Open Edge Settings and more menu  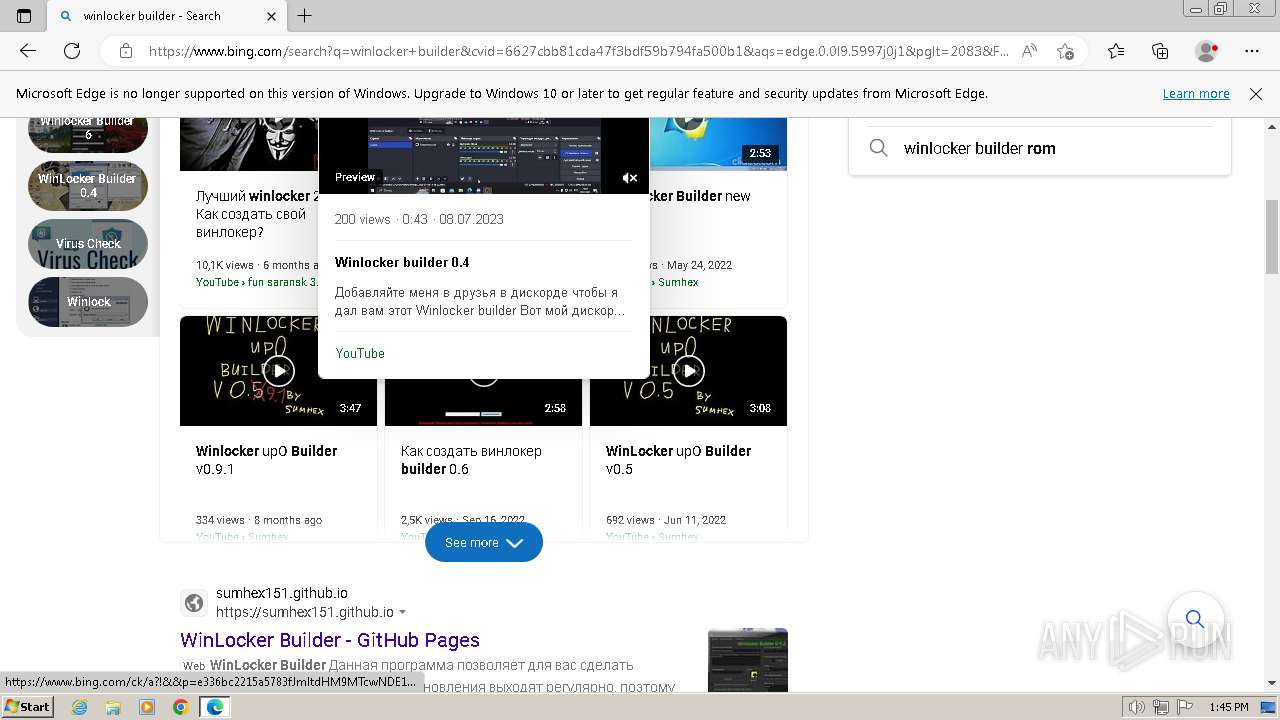[x=1252, y=51]
